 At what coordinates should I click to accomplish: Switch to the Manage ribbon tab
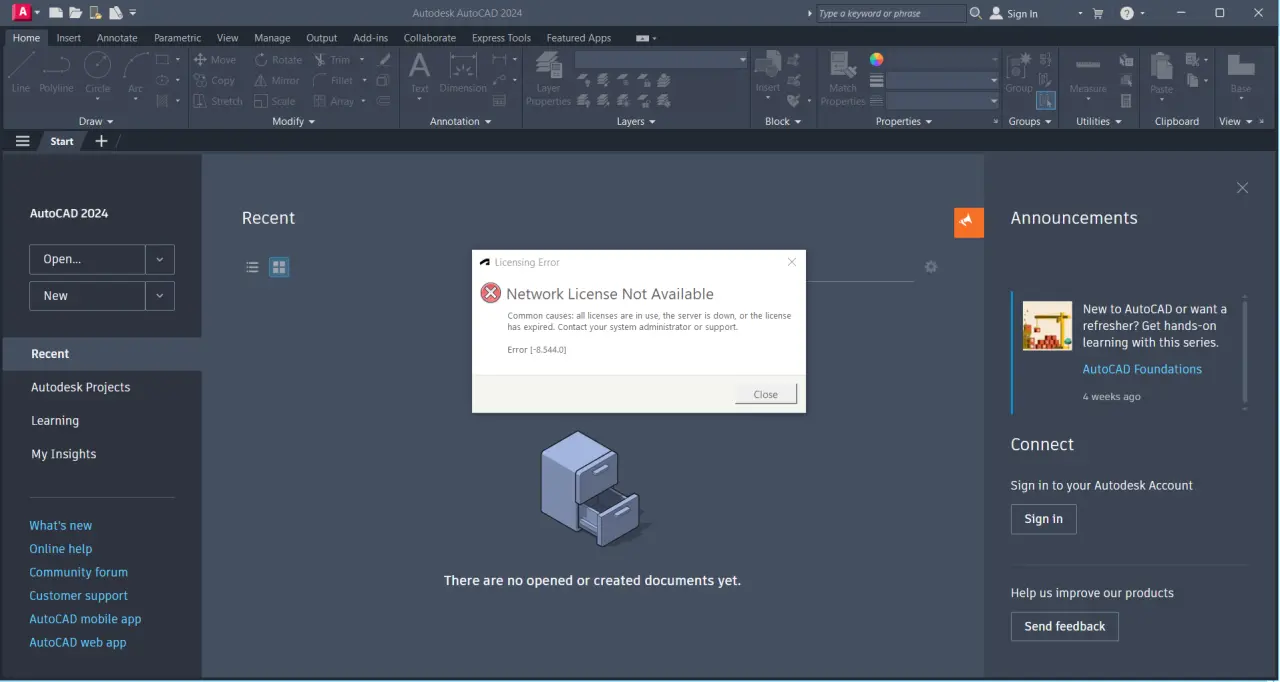click(272, 38)
